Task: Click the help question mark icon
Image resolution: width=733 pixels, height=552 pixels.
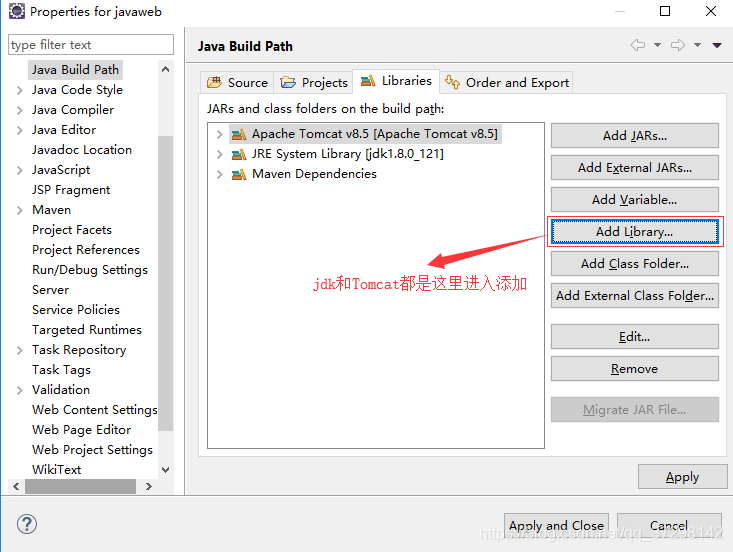Action: [x=27, y=524]
